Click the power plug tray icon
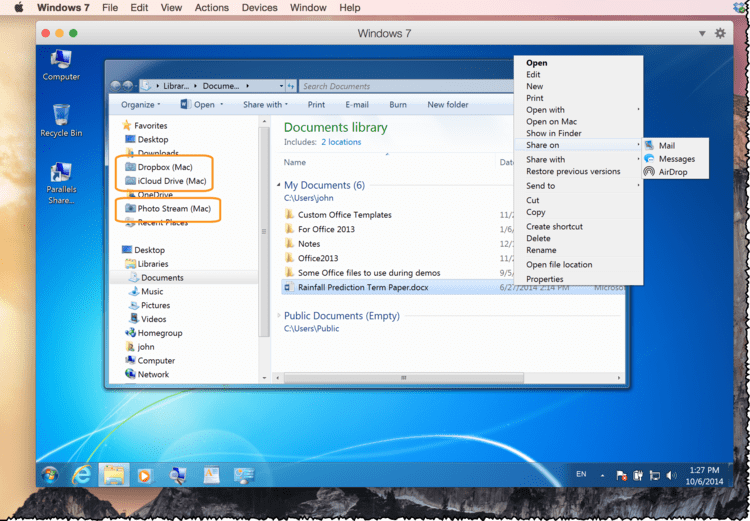The width and height of the screenshot is (750, 521). (638, 476)
